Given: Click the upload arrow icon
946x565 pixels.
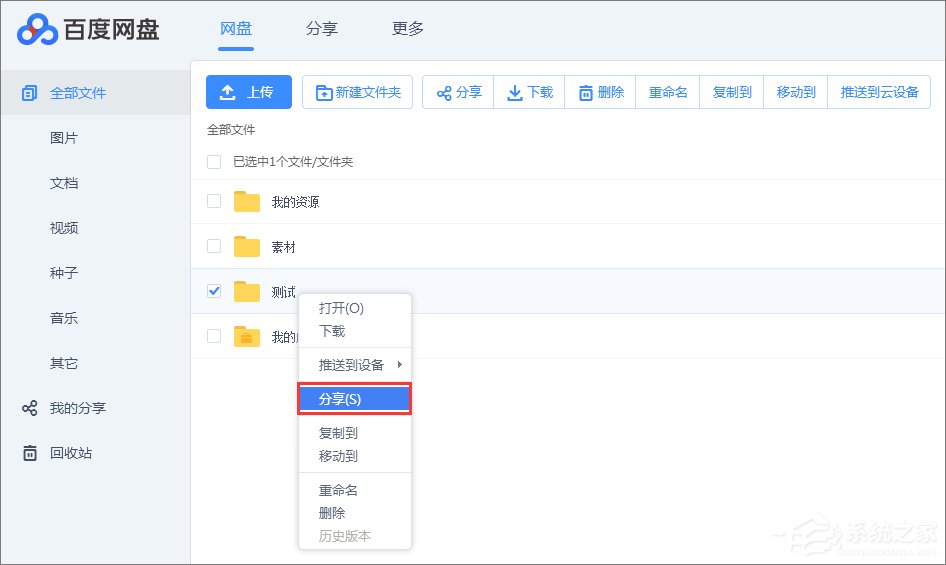Looking at the screenshot, I should coord(228,92).
